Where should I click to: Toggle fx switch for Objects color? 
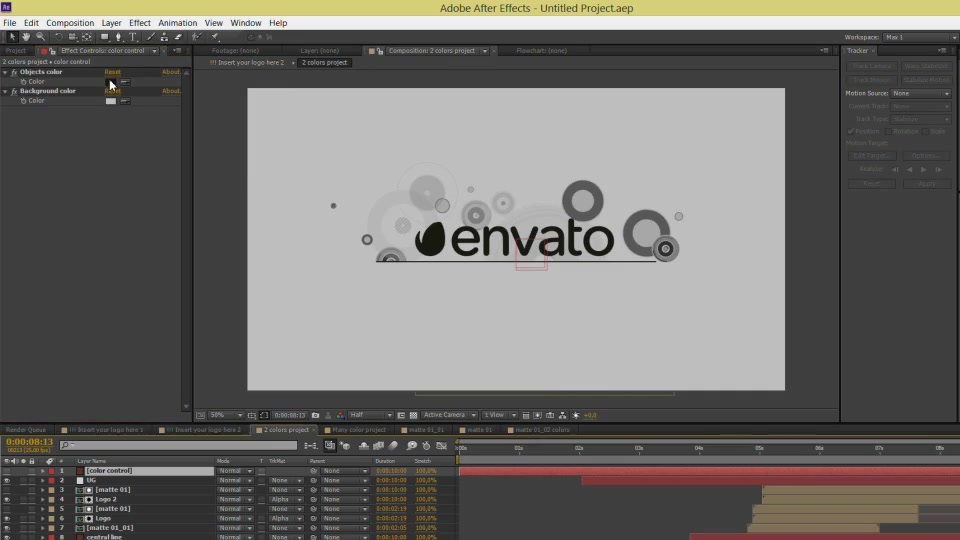point(14,72)
